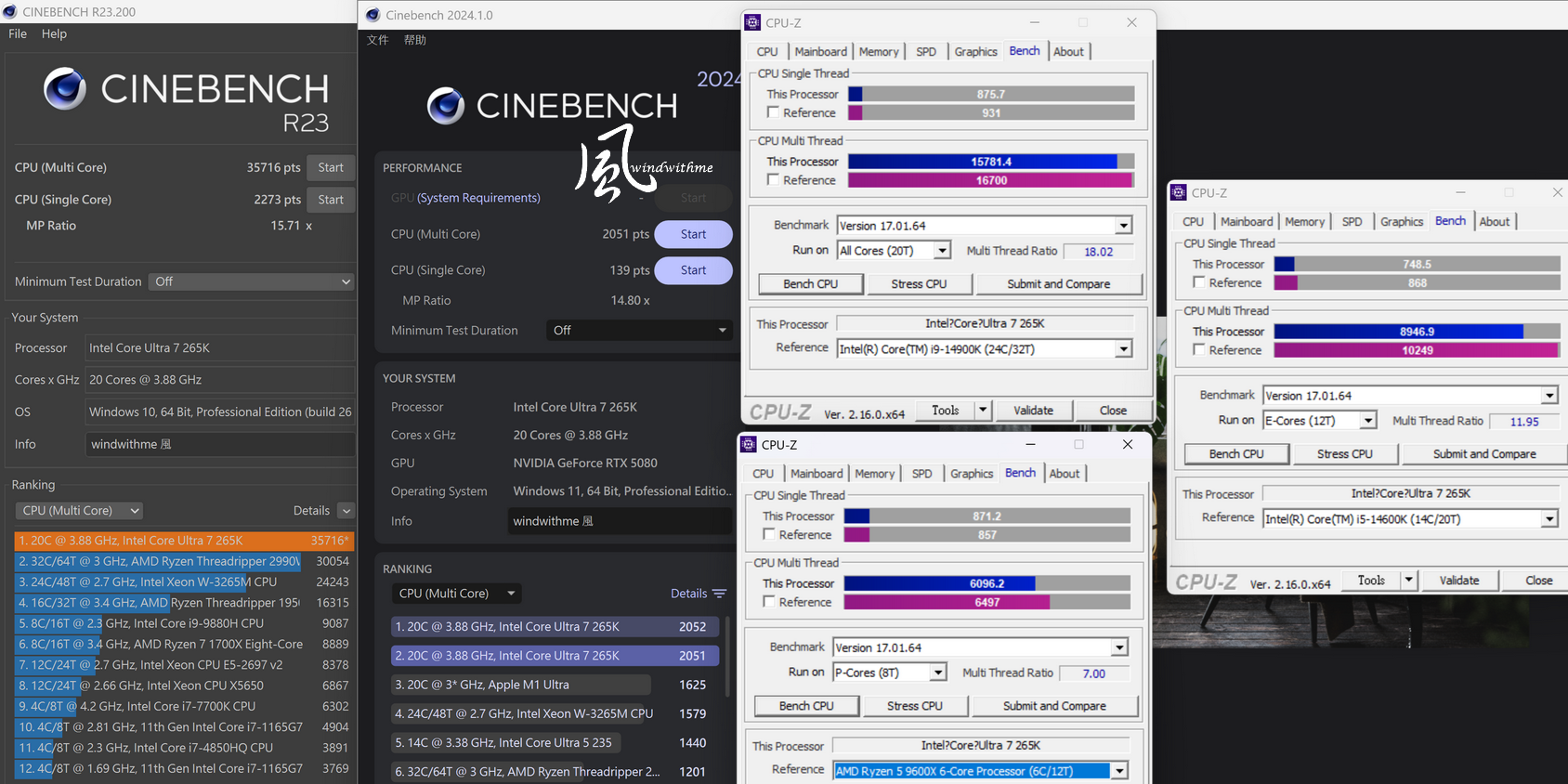Click the Cinebench 2024.1.0 title bar icon
1568x784 pixels.
[373, 15]
